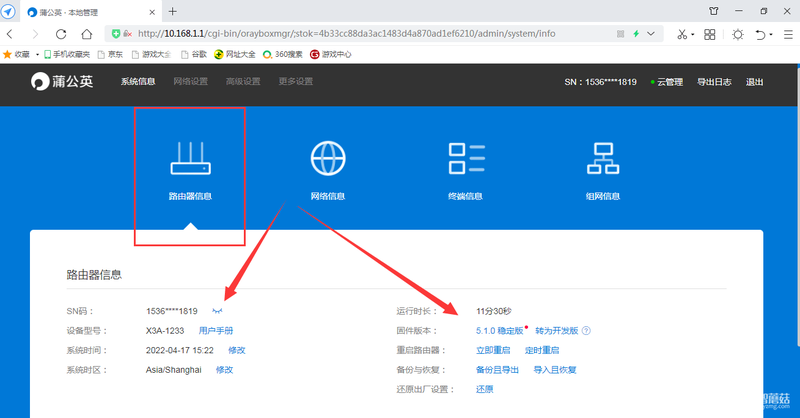Click the SN: 1536****1819 text in header
The image size is (800, 418).
[601, 82]
